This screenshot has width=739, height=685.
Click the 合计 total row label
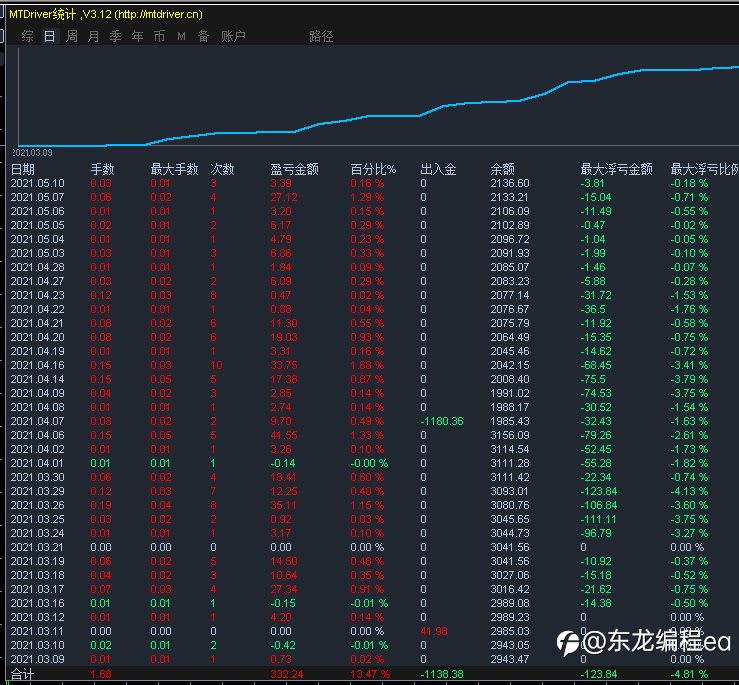(x=23, y=675)
